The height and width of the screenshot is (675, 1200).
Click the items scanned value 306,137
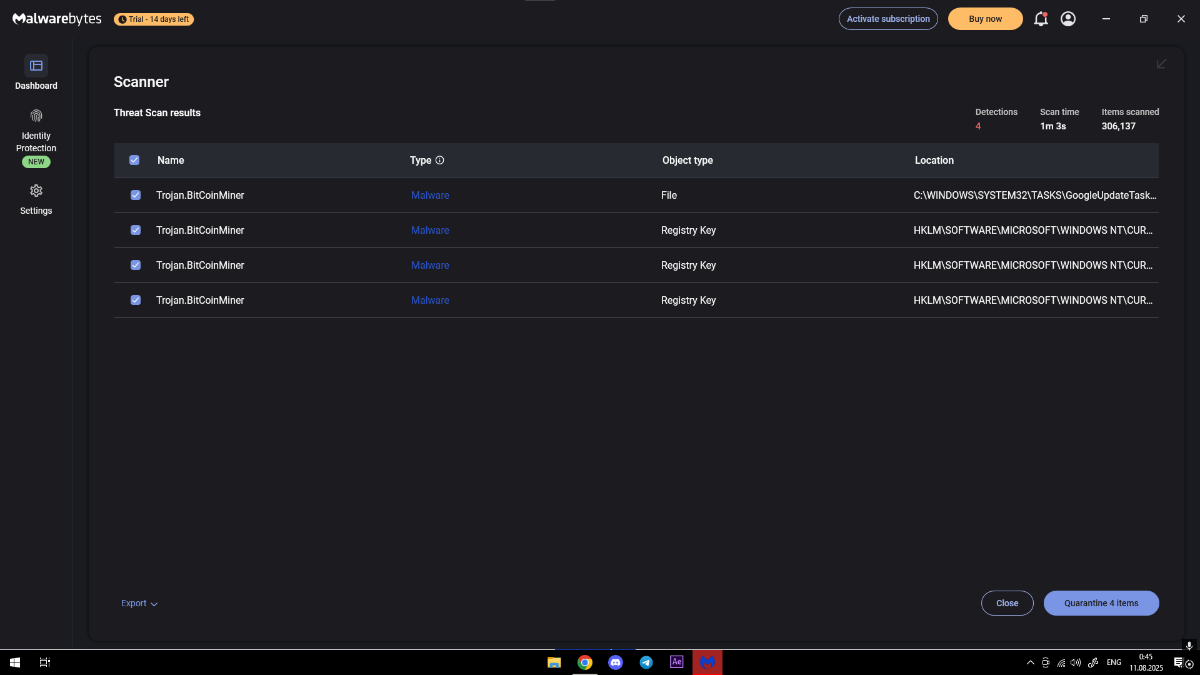click(x=1119, y=126)
